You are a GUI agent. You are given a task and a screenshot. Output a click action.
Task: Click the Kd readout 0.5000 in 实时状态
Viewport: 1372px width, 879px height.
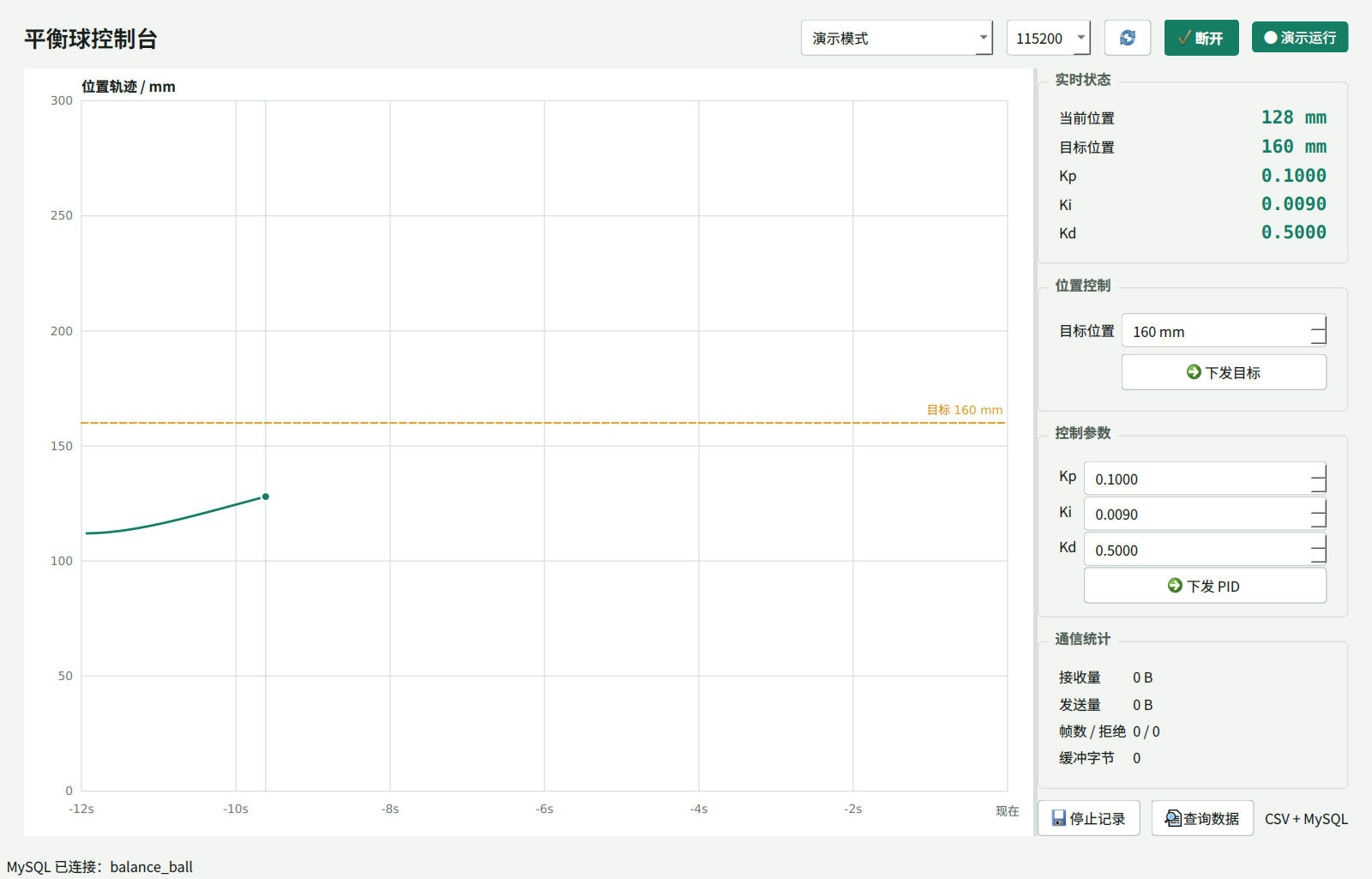click(x=1293, y=232)
